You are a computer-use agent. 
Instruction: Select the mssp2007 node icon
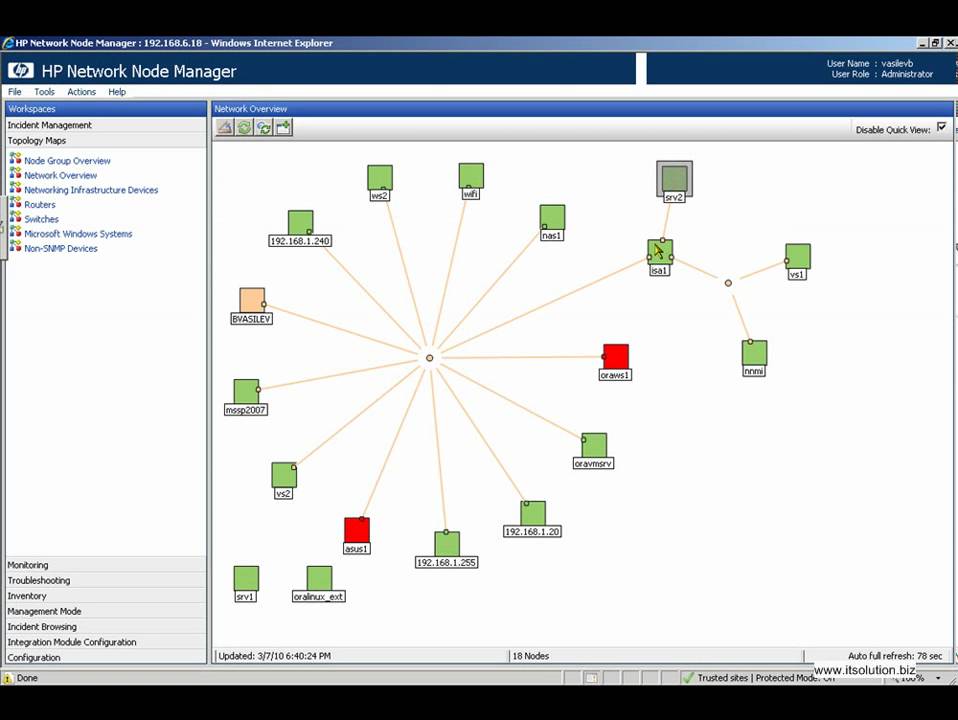point(246,391)
